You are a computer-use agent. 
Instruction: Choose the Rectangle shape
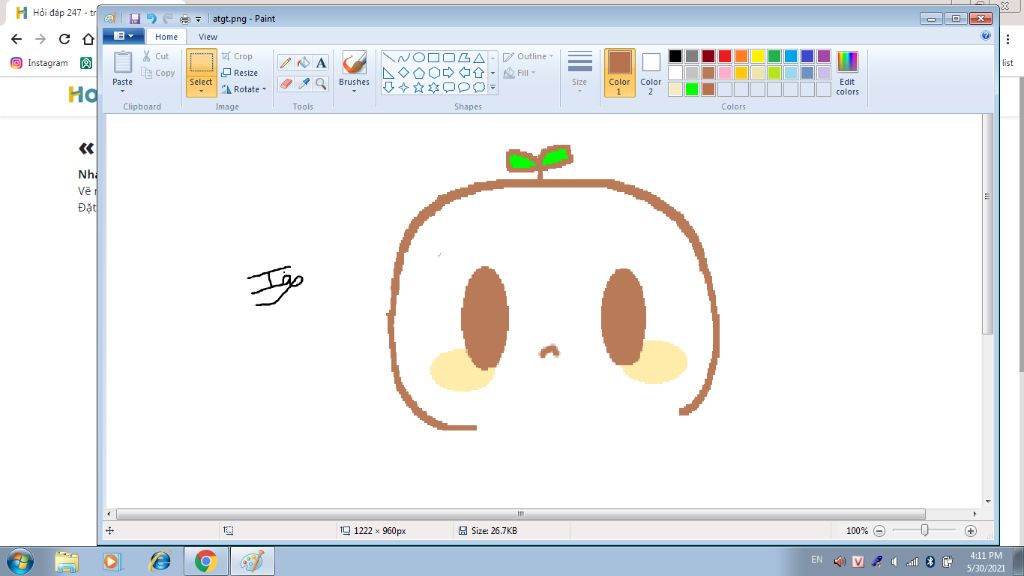coord(434,57)
